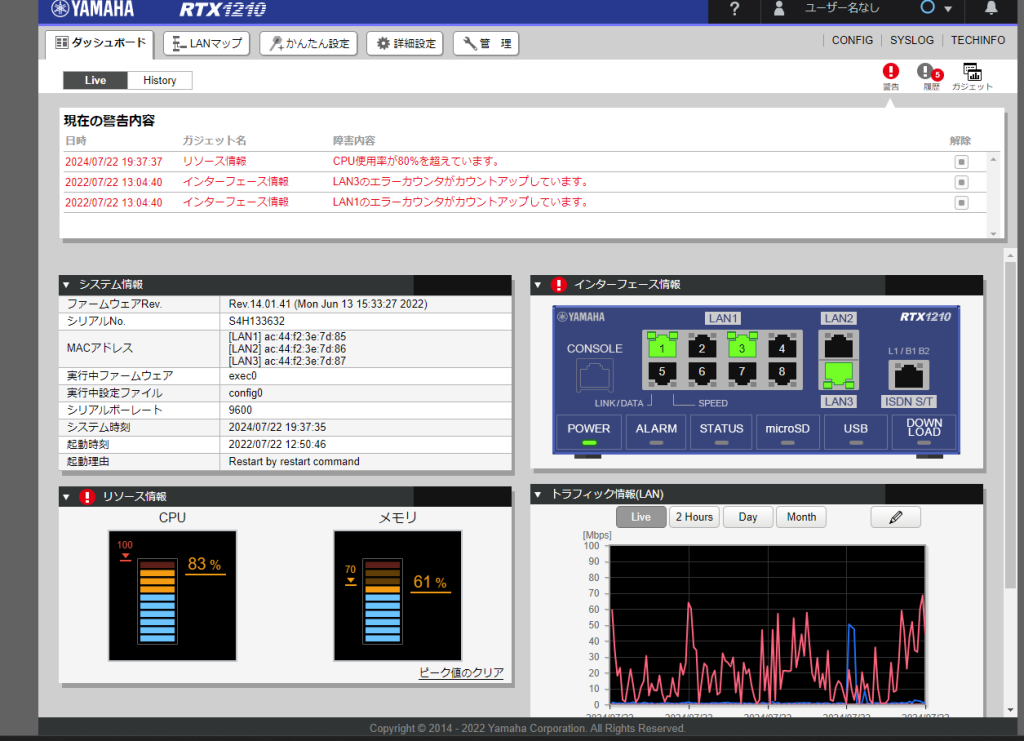Click the CPU usage bar meter
Screen dimensions: 1024x741
pyautogui.click(x=158, y=600)
